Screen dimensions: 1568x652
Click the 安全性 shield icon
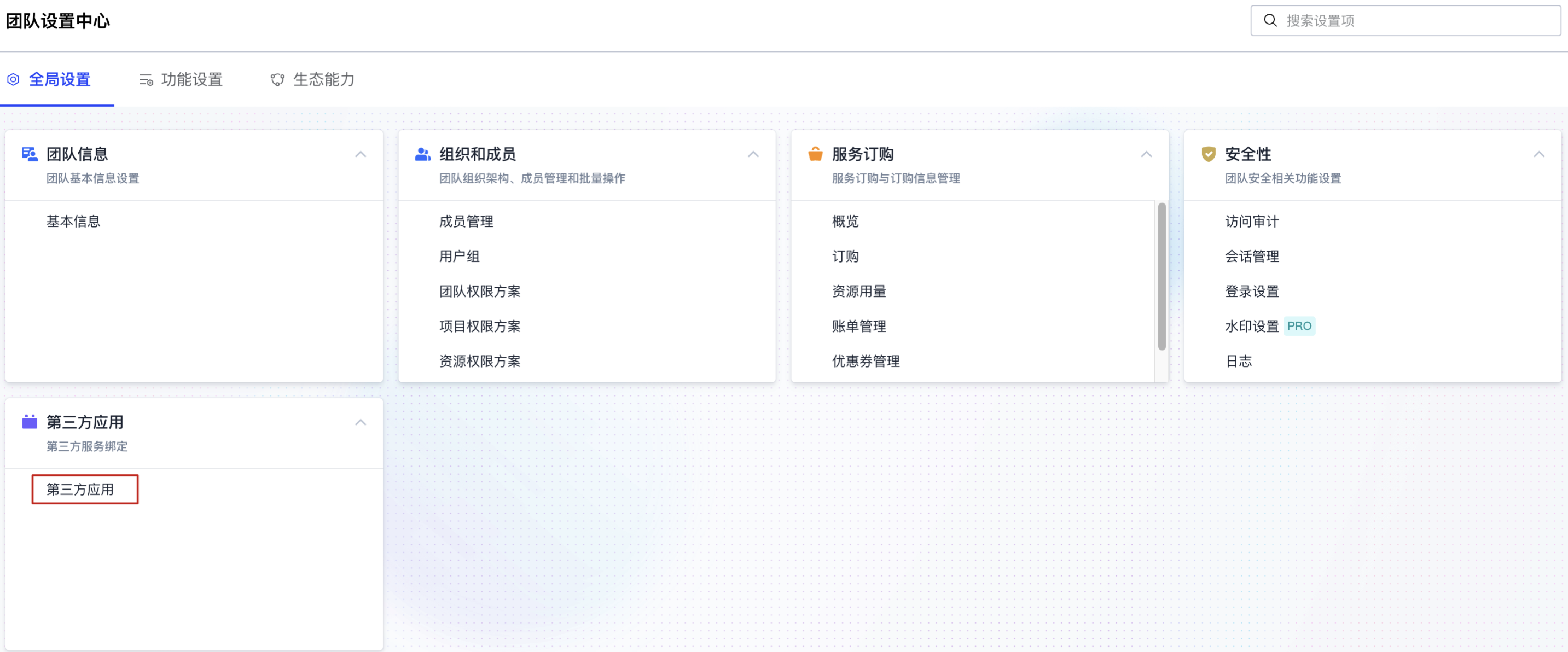pyautogui.click(x=1208, y=154)
